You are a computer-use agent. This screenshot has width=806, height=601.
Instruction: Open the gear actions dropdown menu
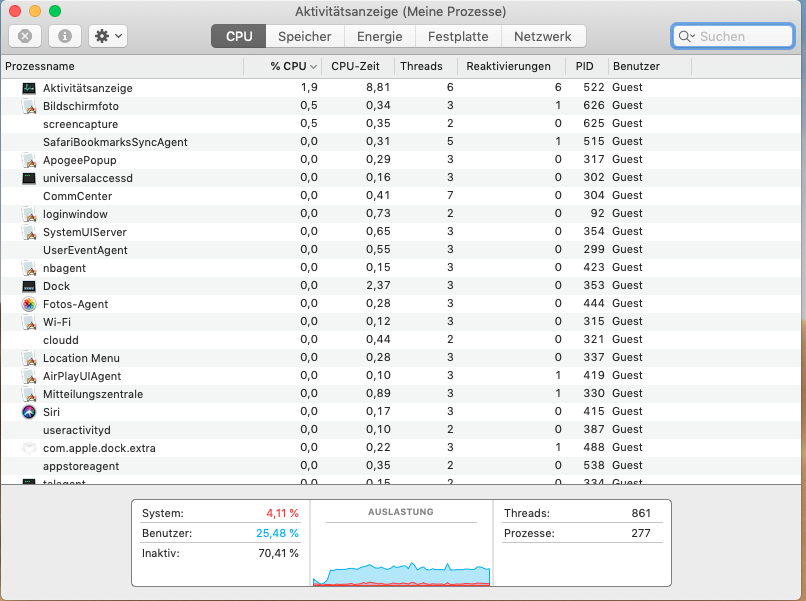(x=108, y=36)
